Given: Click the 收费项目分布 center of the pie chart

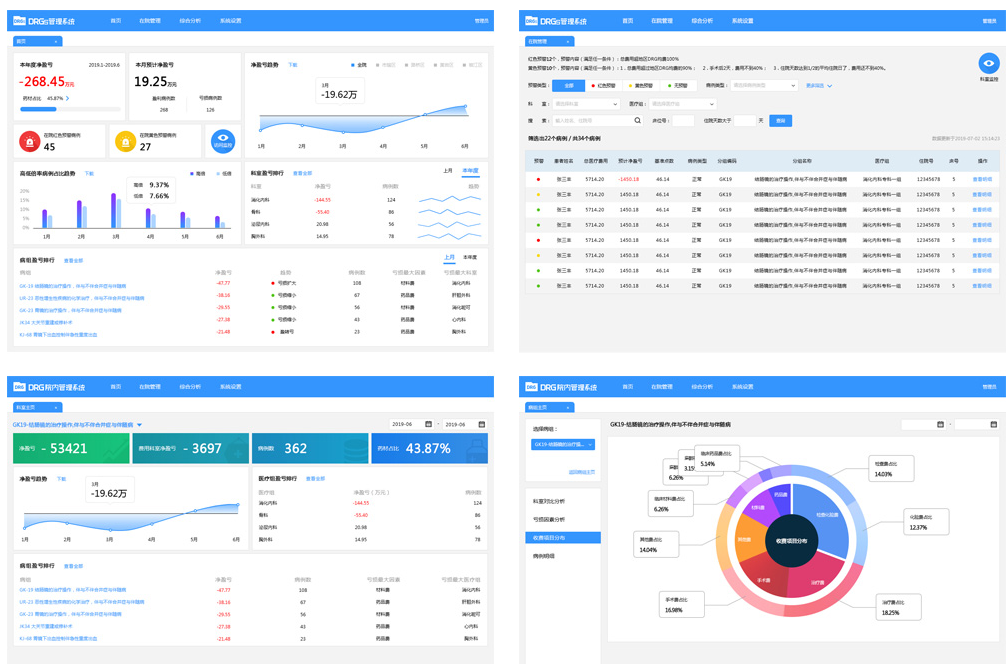Looking at the screenshot, I should (x=791, y=541).
